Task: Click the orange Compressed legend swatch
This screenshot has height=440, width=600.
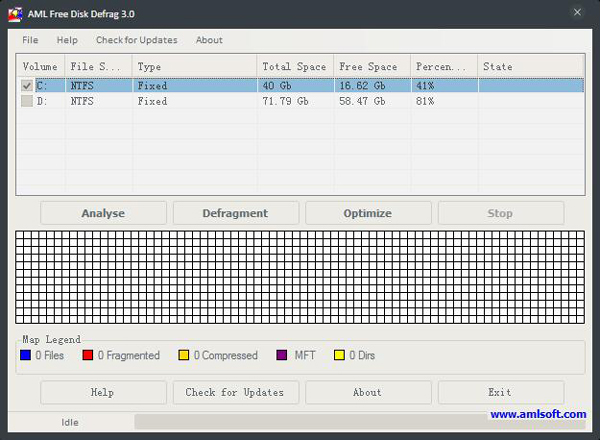Action: click(x=184, y=355)
